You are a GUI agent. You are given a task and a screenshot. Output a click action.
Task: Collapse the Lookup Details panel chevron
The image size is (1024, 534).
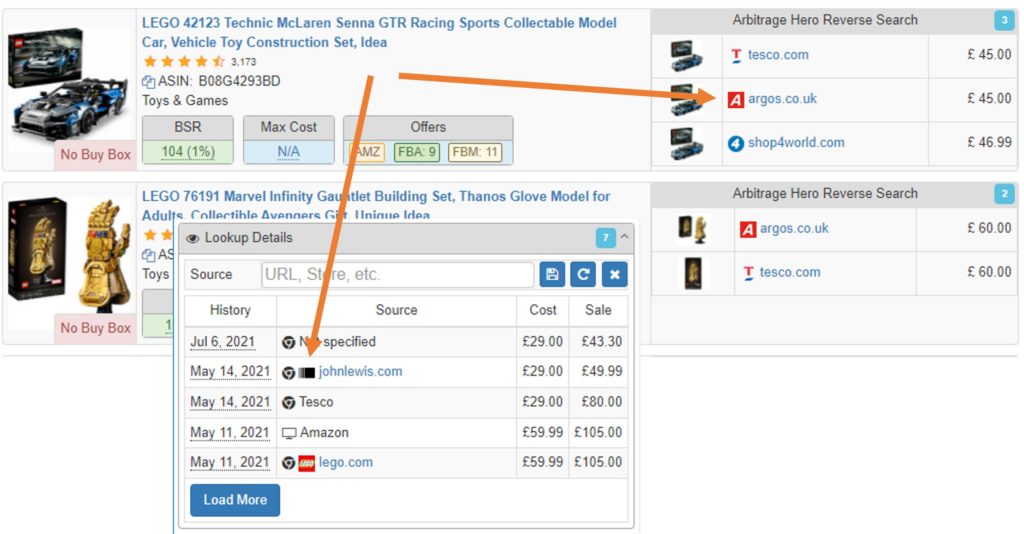(625, 237)
